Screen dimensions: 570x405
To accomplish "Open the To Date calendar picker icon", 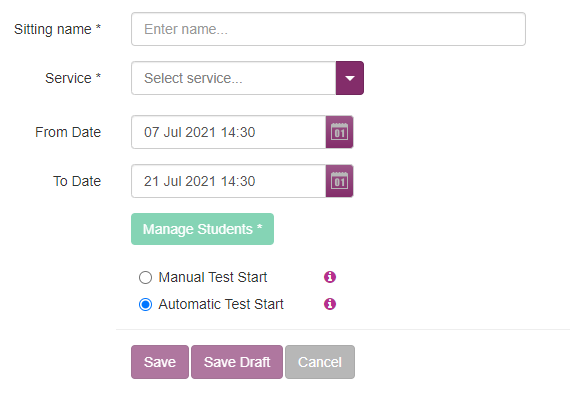I will click(x=339, y=181).
